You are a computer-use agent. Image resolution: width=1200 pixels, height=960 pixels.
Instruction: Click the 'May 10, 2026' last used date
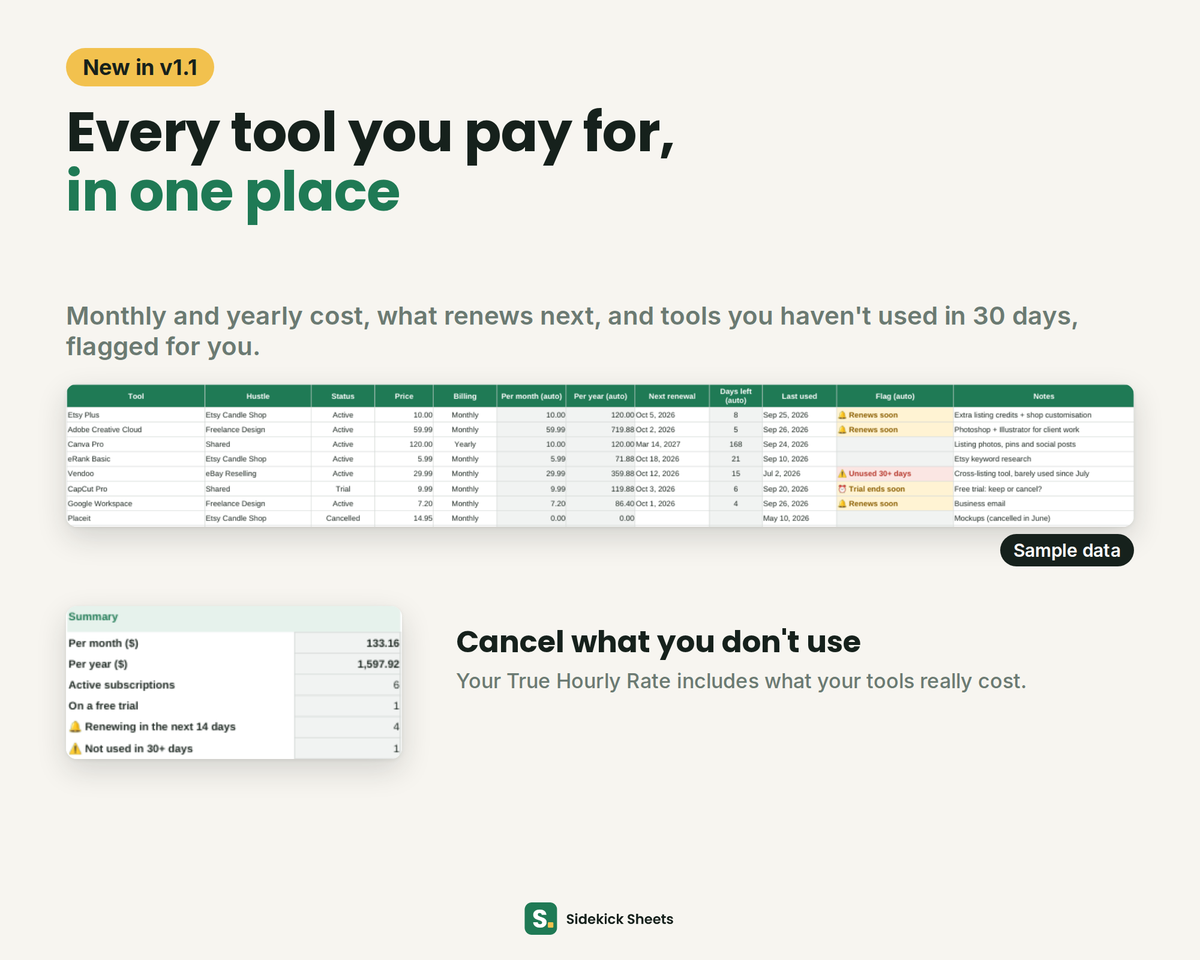click(799, 518)
